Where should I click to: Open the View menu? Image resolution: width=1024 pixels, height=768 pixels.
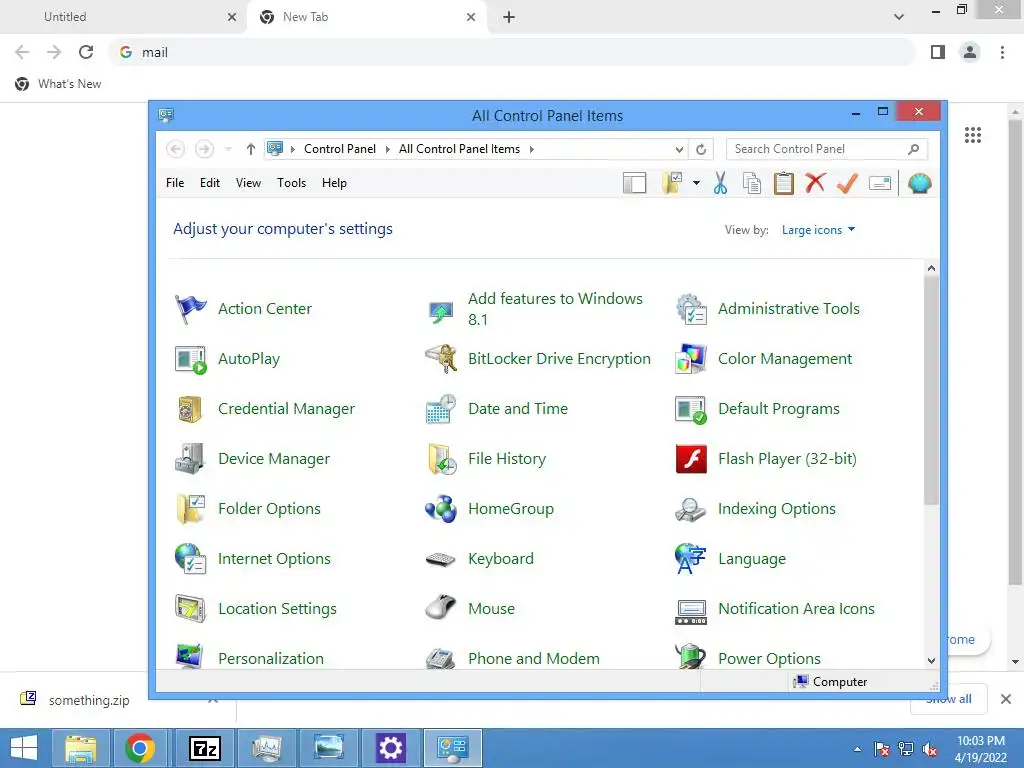click(248, 184)
